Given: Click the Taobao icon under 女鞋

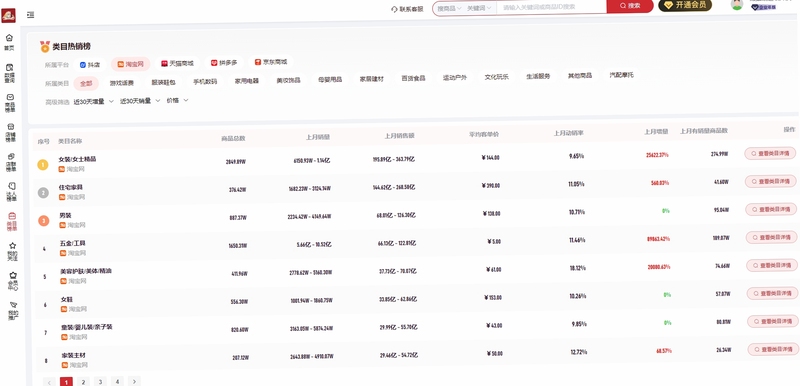Looking at the screenshot, I should coord(64,309).
